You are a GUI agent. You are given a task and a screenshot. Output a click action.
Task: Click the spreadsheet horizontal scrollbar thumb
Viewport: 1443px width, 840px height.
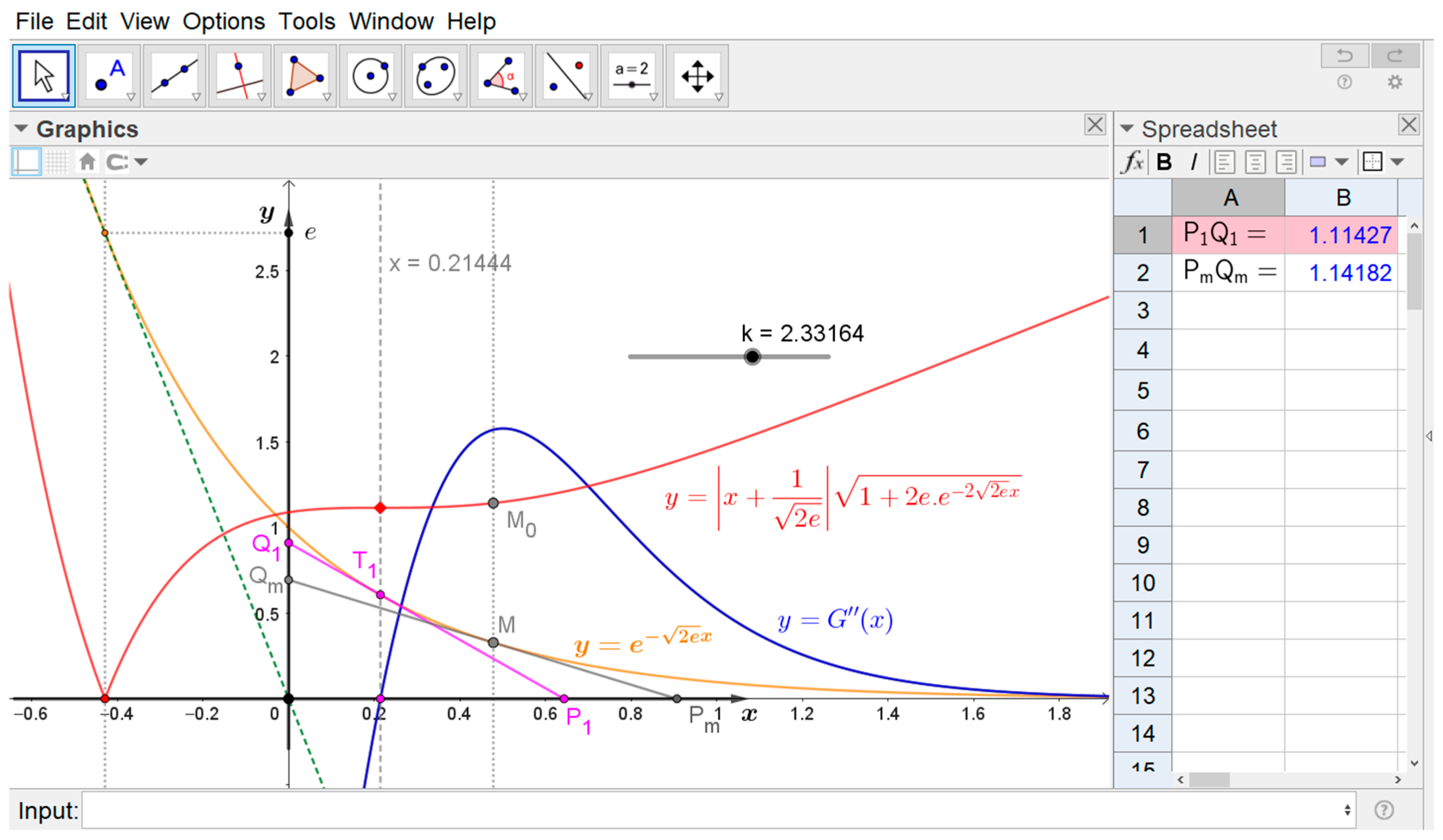click(1209, 780)
